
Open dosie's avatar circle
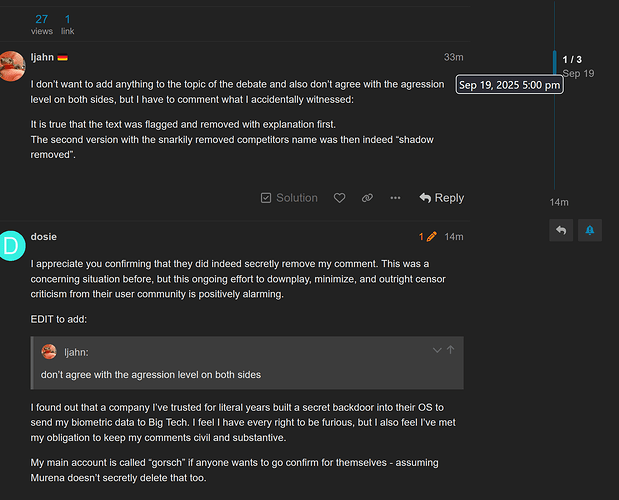(12, 244)
